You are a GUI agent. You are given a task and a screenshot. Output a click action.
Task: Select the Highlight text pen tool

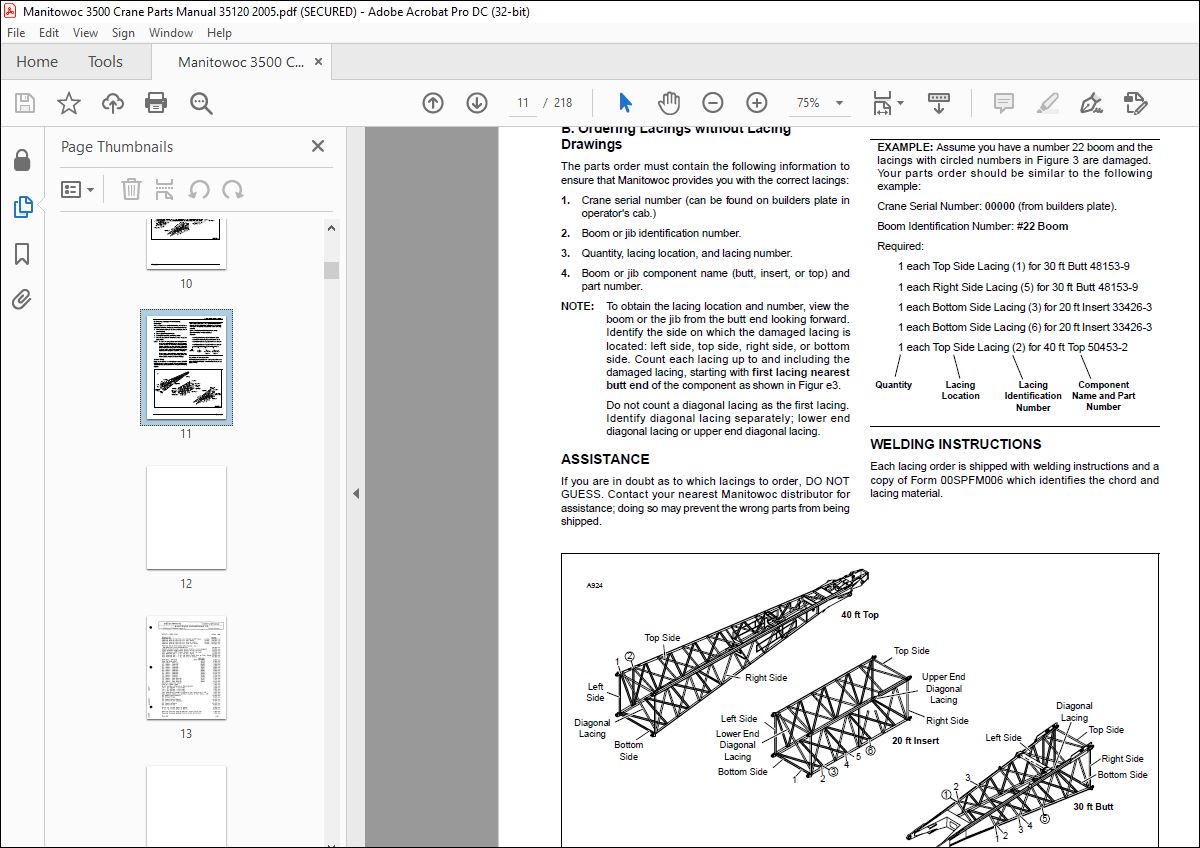1047,103
